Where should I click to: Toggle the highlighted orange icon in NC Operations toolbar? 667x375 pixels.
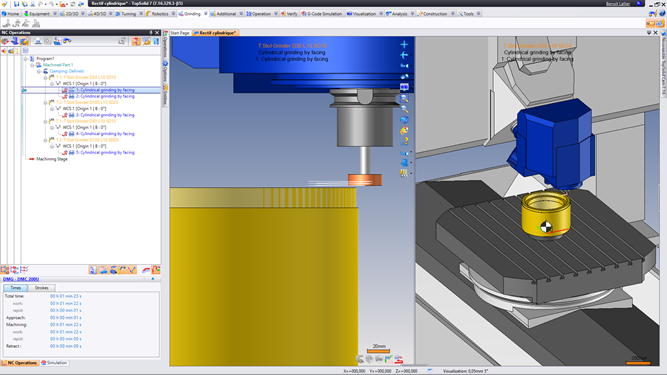(24, 41)
